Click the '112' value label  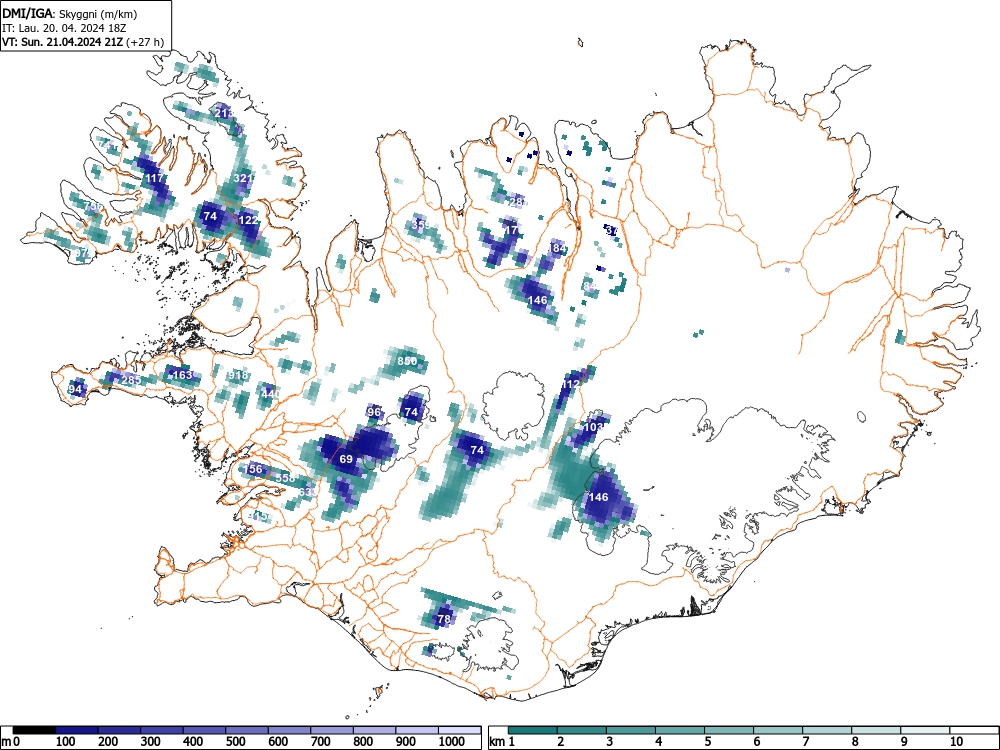click(x=571, y=384)
